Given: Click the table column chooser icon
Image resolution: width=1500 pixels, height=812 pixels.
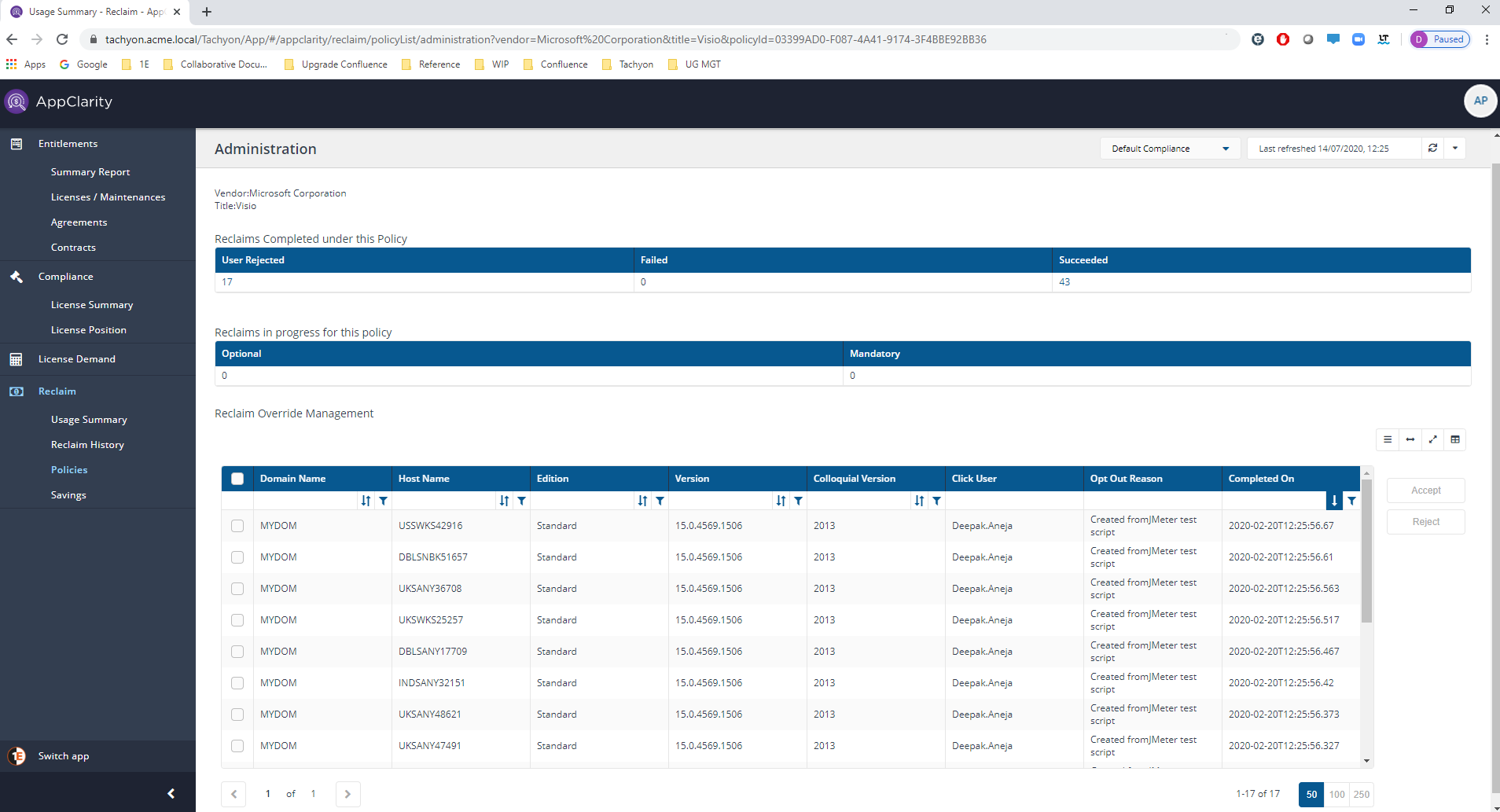Looking at the screenshot, I should (x=1455, y=439).
